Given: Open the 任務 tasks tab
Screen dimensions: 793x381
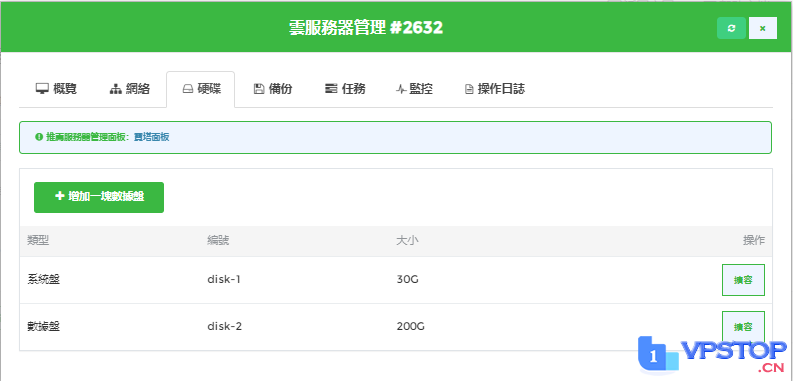Looking at the screenshot, I should tap(345, 89).
